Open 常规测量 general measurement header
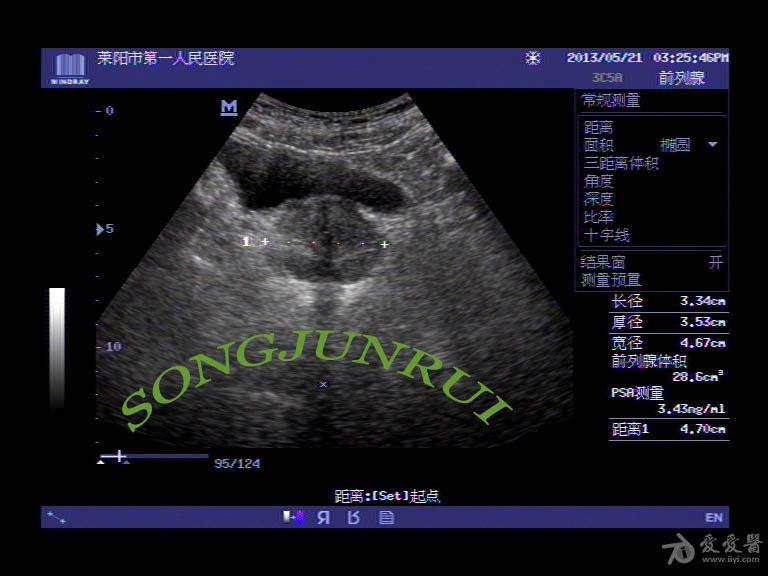 pos(611,100)
